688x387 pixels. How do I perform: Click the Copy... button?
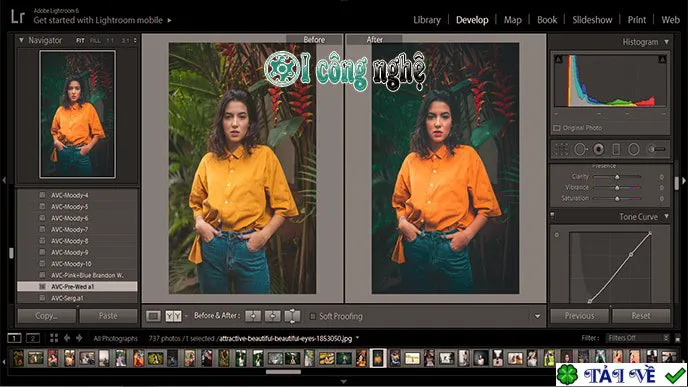pos(47,315)
